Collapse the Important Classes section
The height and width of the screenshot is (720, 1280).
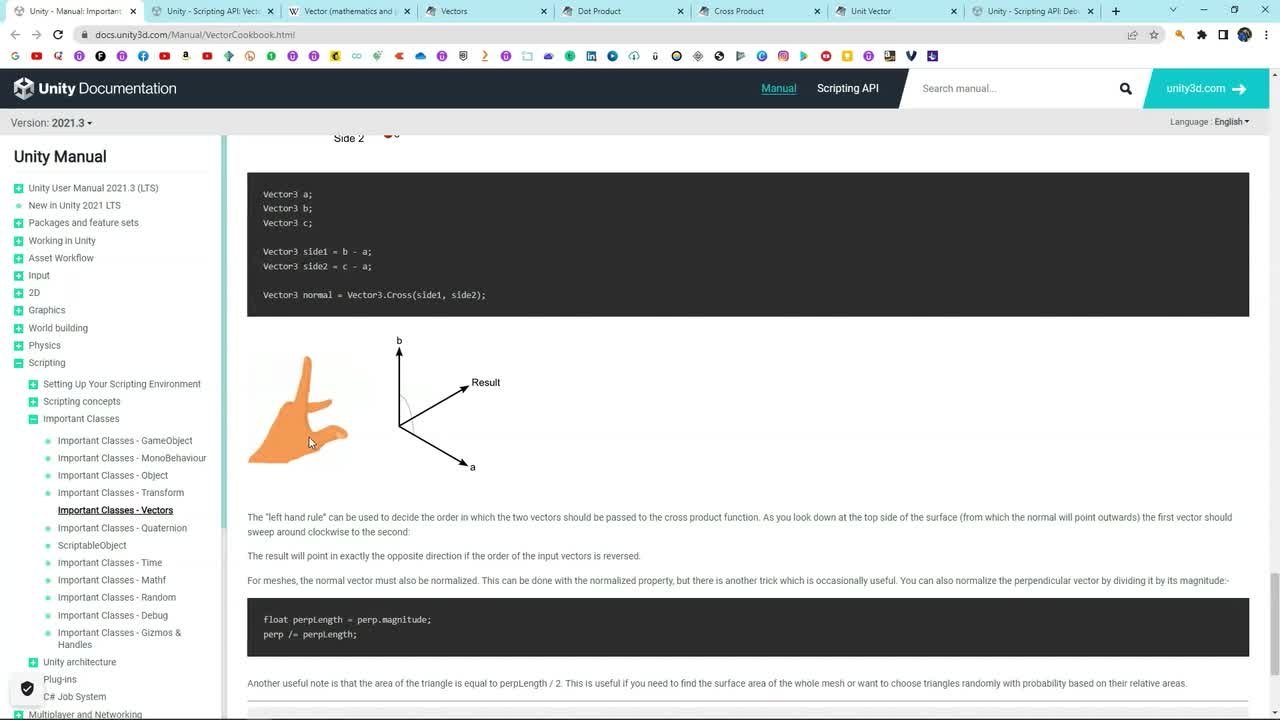click(x=33, y=419)
